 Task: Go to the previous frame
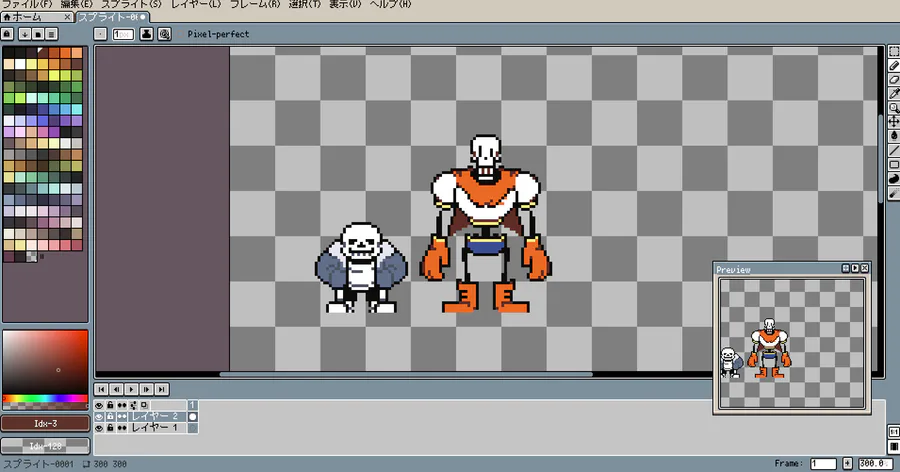(x=116, y=389)
